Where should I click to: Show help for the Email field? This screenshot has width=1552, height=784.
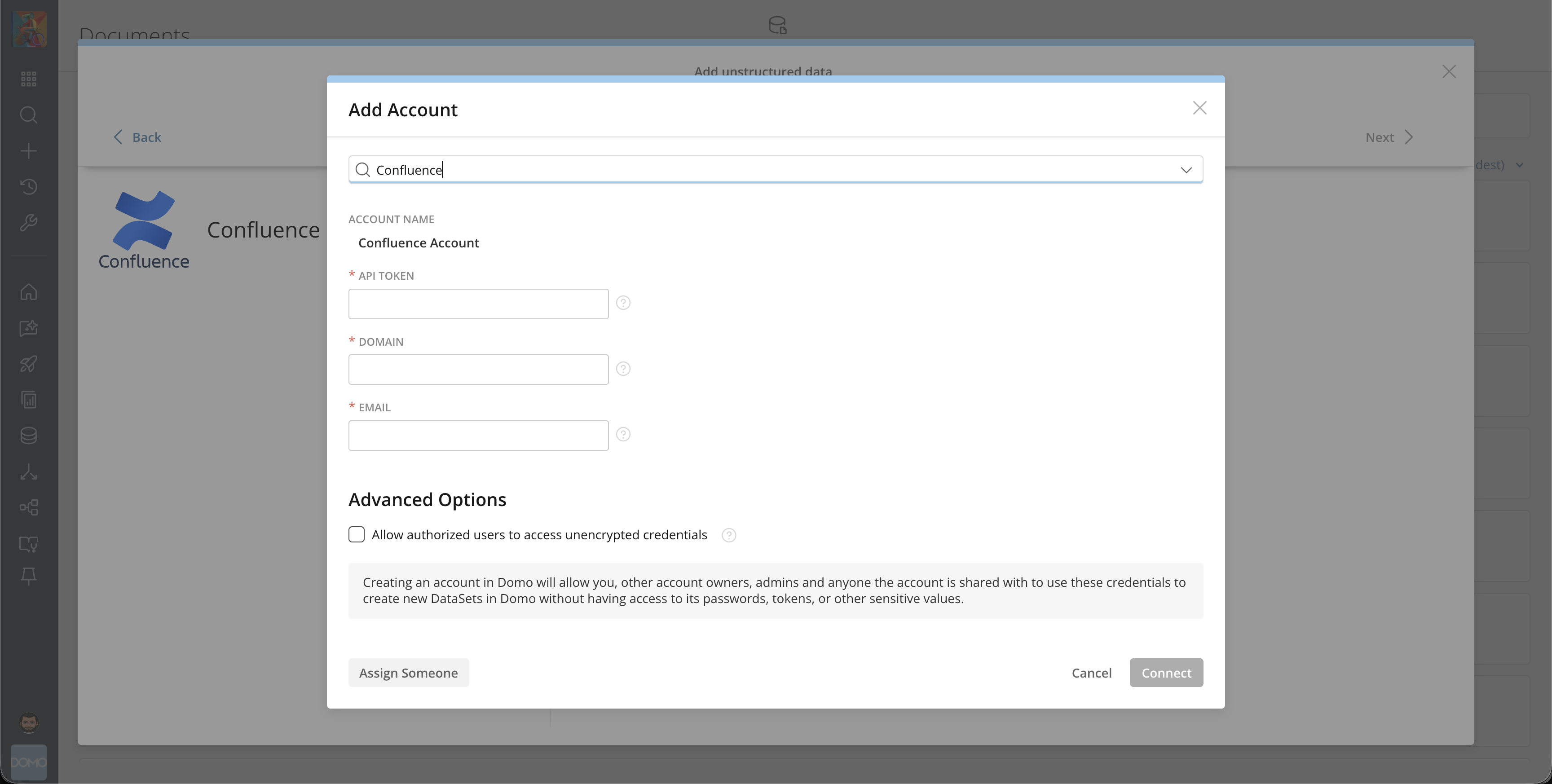pyautogui.click(x=624, y=435)
